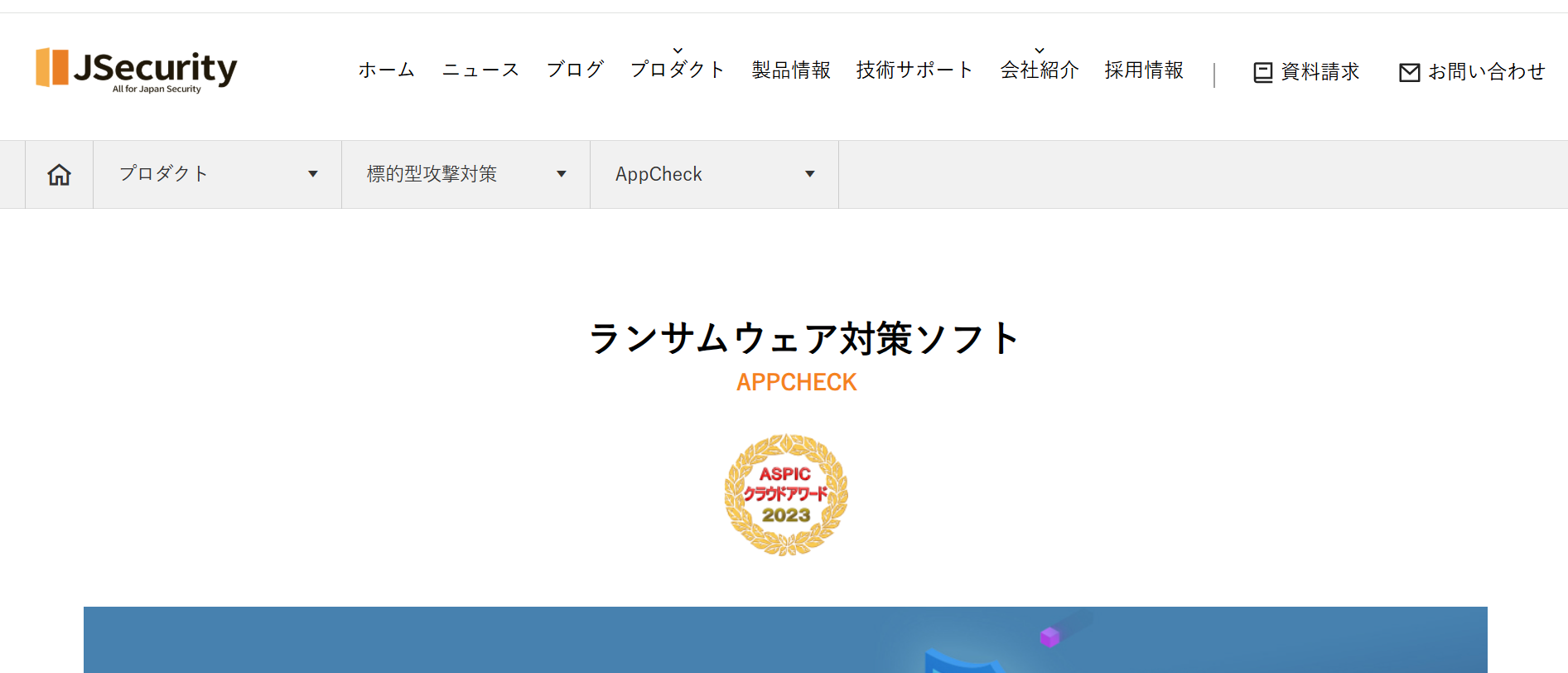The height and width of the screenshot is (673, 1568).
Task: Click the chevron above 会社紹介 menu
Action: point(1040,51)
